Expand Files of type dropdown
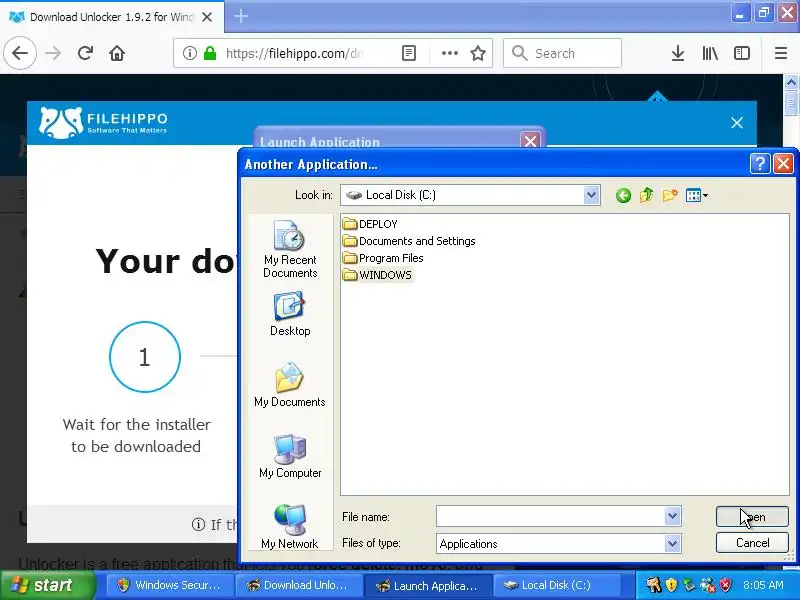 pos(672,543)
